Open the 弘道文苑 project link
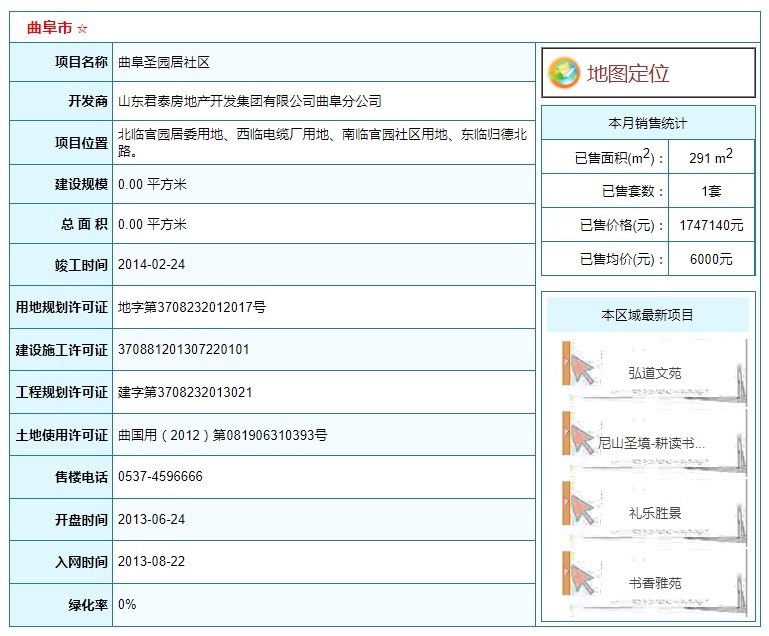769x636 pixels. tap(655, 373)
